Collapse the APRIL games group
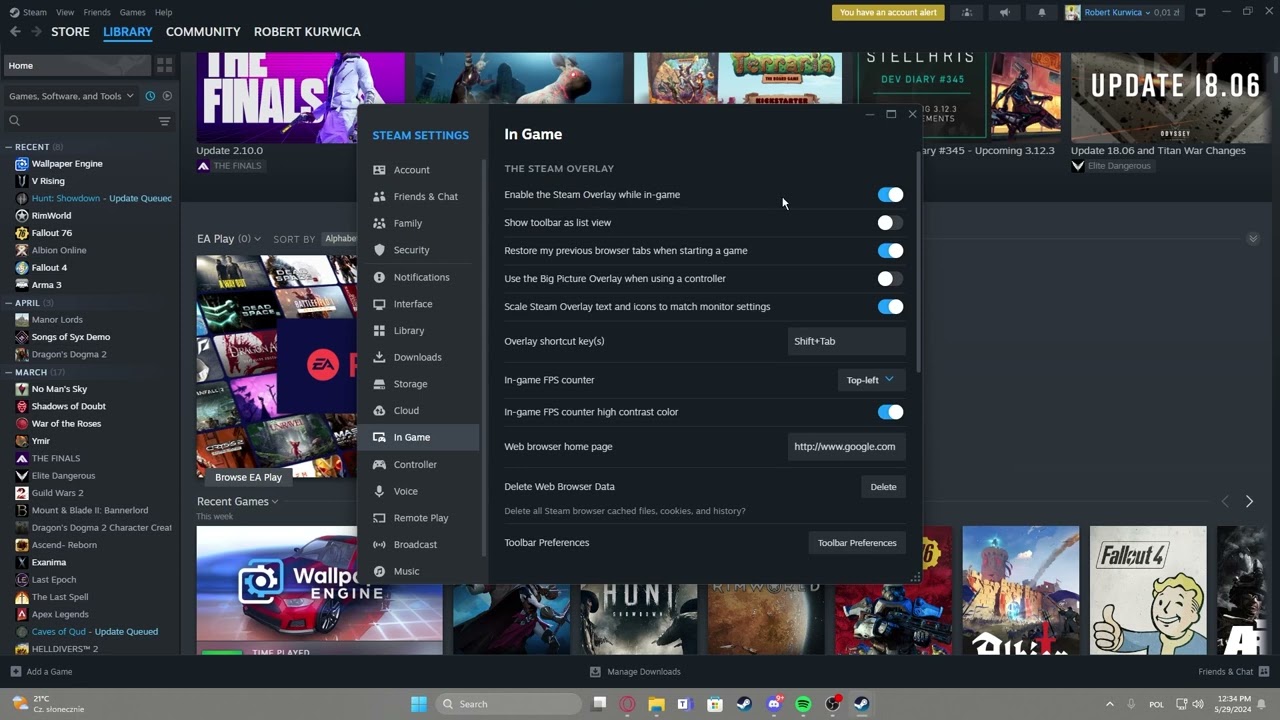This screenshot has width=1280, height=720. click(x=9, y=303)
